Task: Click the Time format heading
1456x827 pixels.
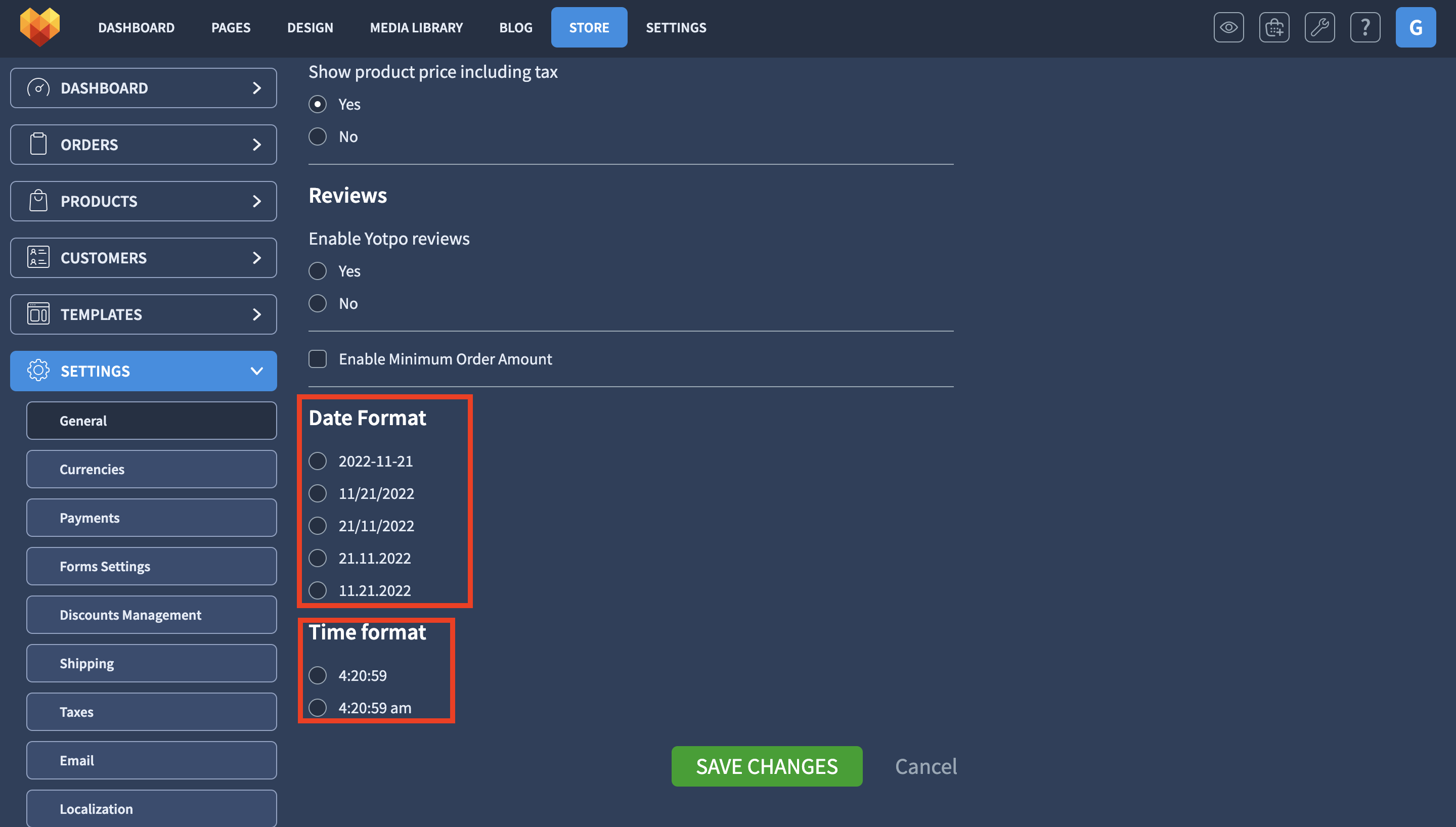Action: [x=368, y=632]
